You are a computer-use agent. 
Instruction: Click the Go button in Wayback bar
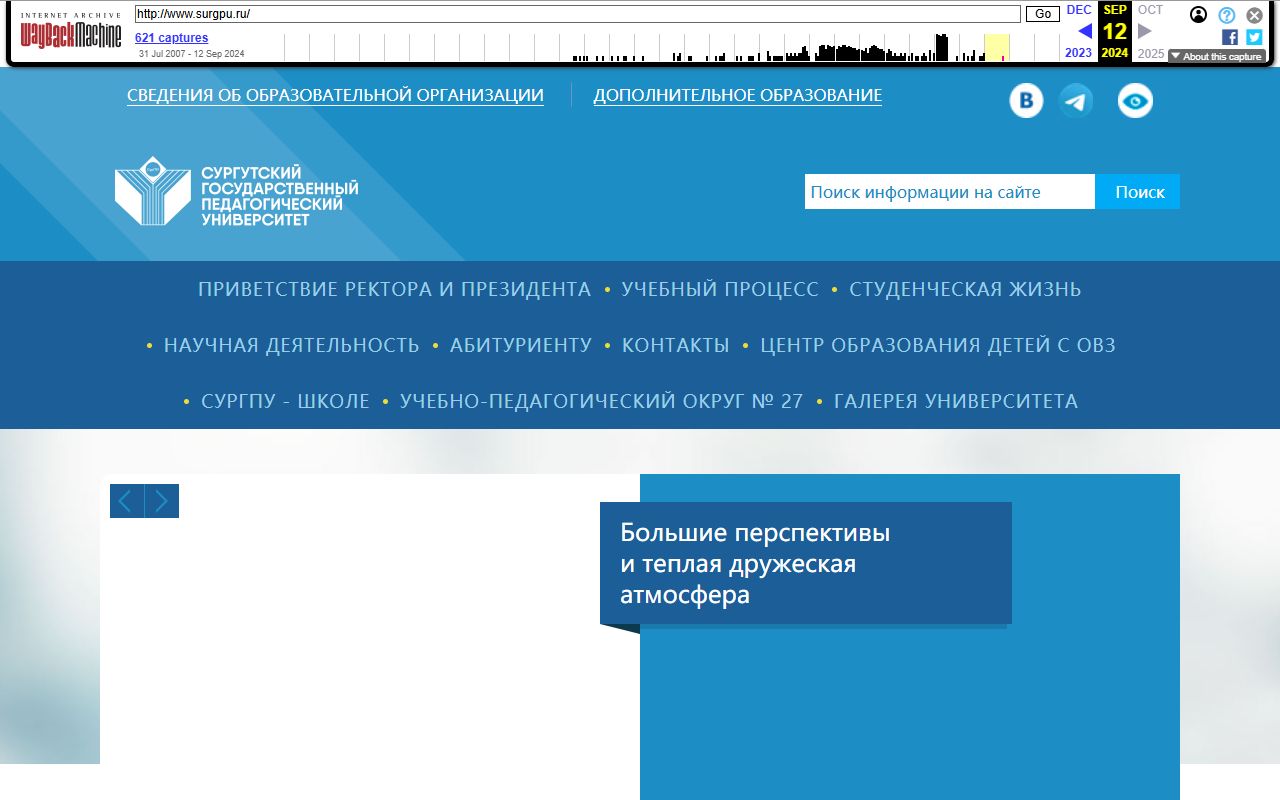pyautogui.click(x=1043, y=14)
